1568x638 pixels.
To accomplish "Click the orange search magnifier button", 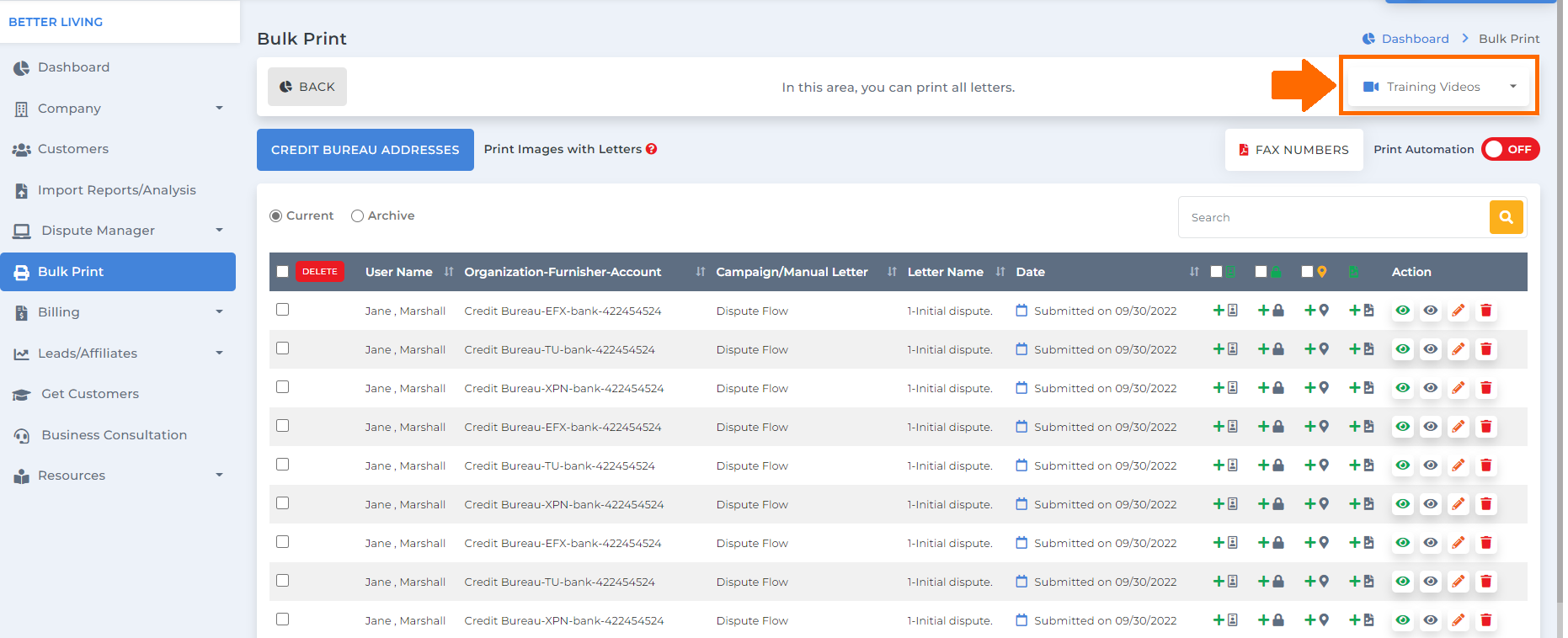I will [x=1507, y=217].
